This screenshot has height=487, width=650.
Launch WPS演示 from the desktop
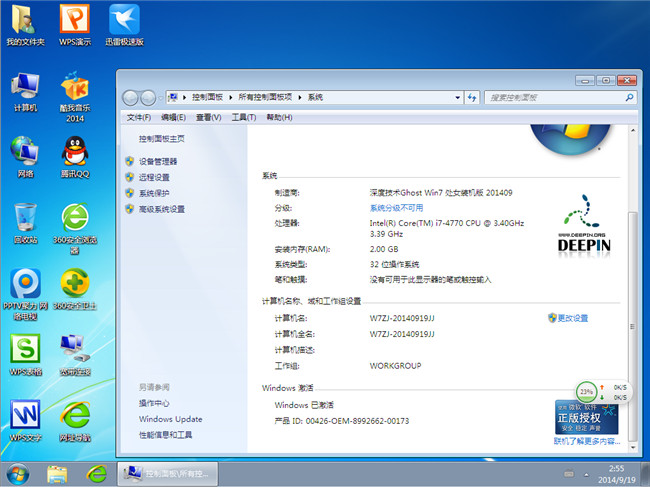[x=75, y=25]
